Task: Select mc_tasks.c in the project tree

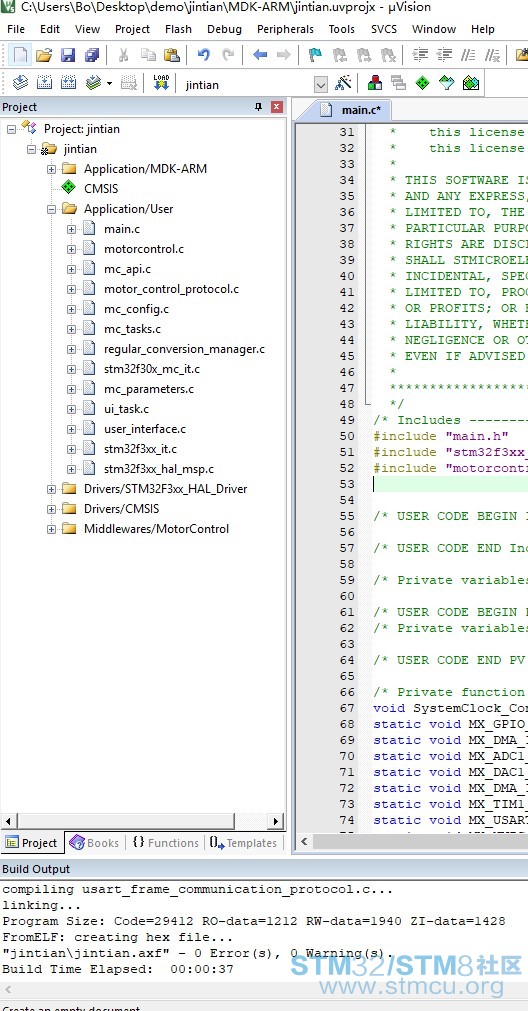Action: point(132,329)
